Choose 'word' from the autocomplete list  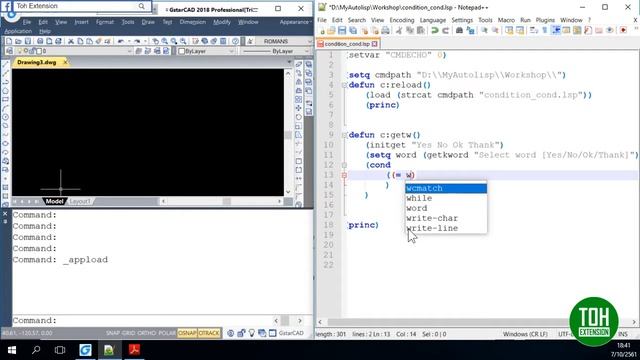click(446, 208)
